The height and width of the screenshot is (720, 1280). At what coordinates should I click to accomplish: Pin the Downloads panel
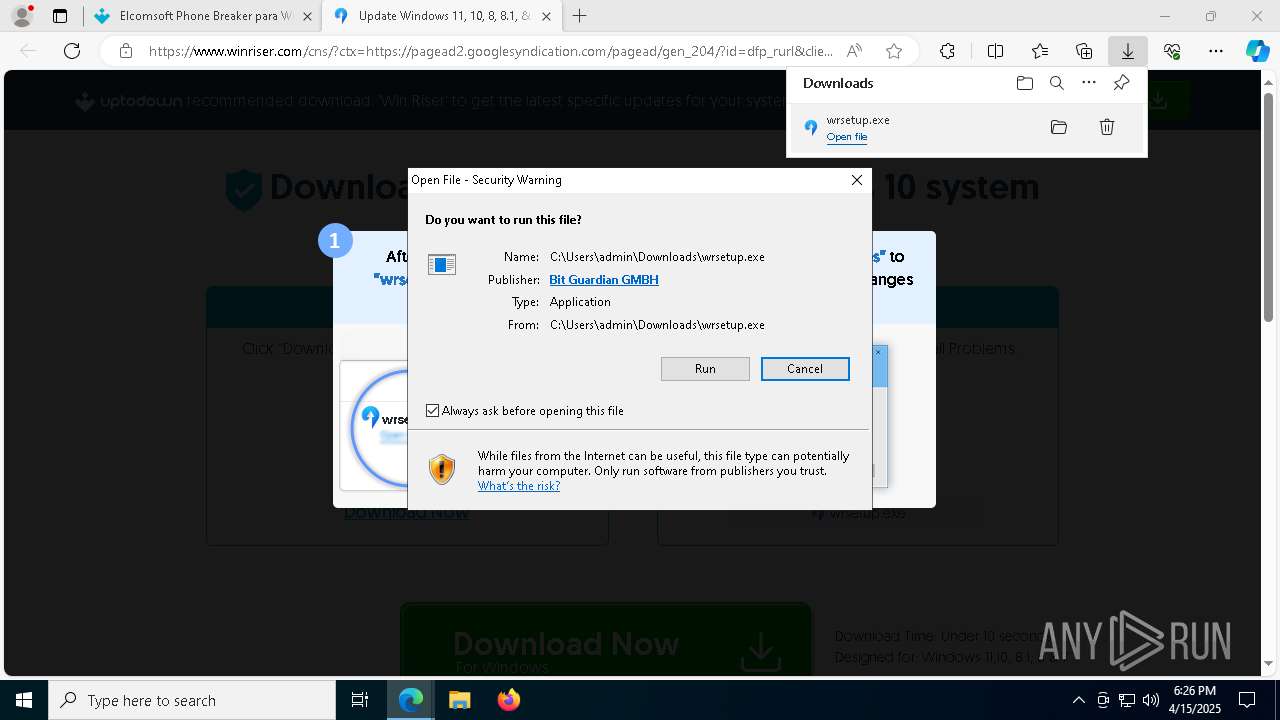pyautogui.click(x=1121, y=83)
